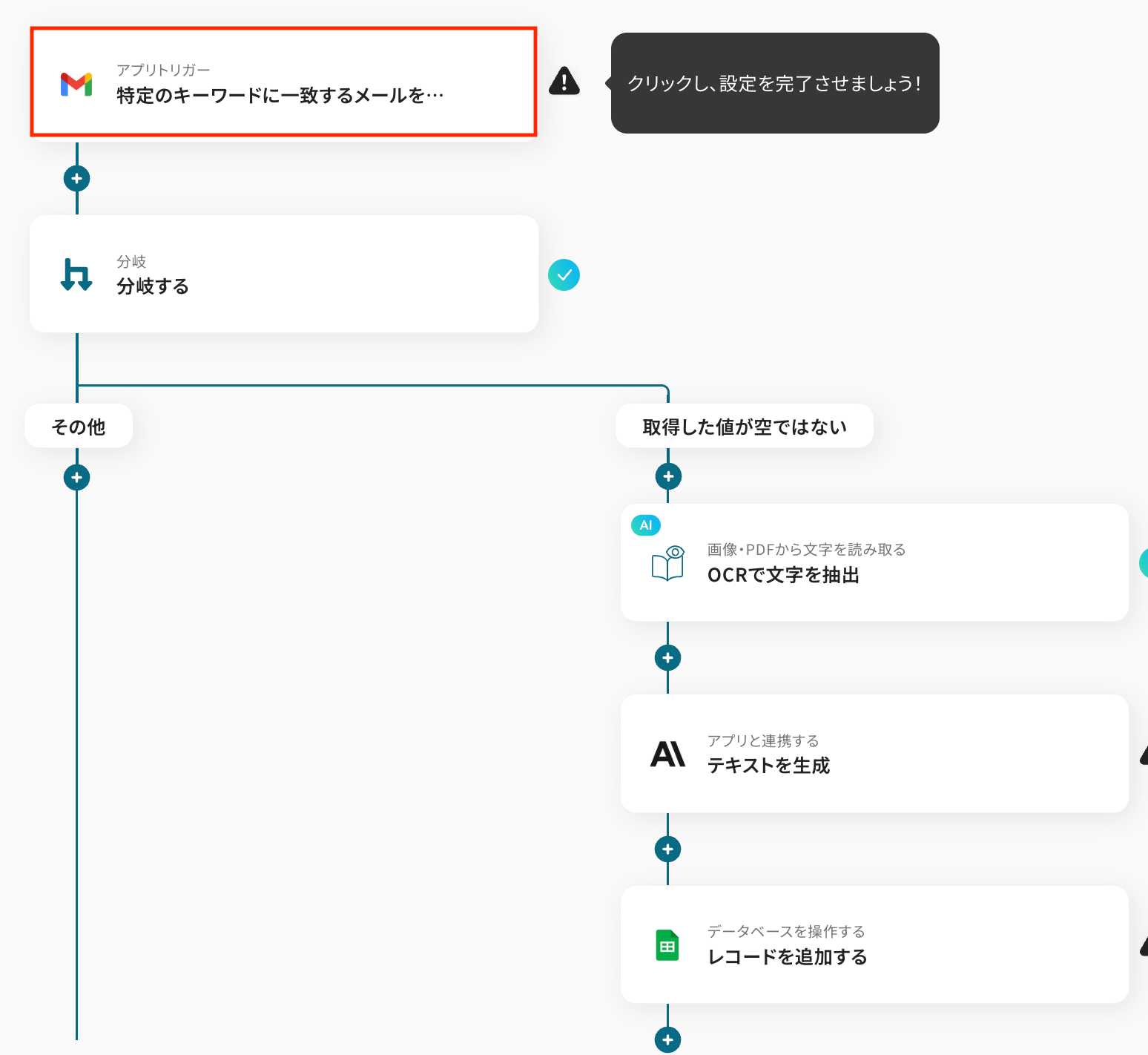Add a step below OCRで文字を抽出
Image resolution: width=1148 pixels, height=1055 pixels.
pyautogui.click(x=668, y=658)
